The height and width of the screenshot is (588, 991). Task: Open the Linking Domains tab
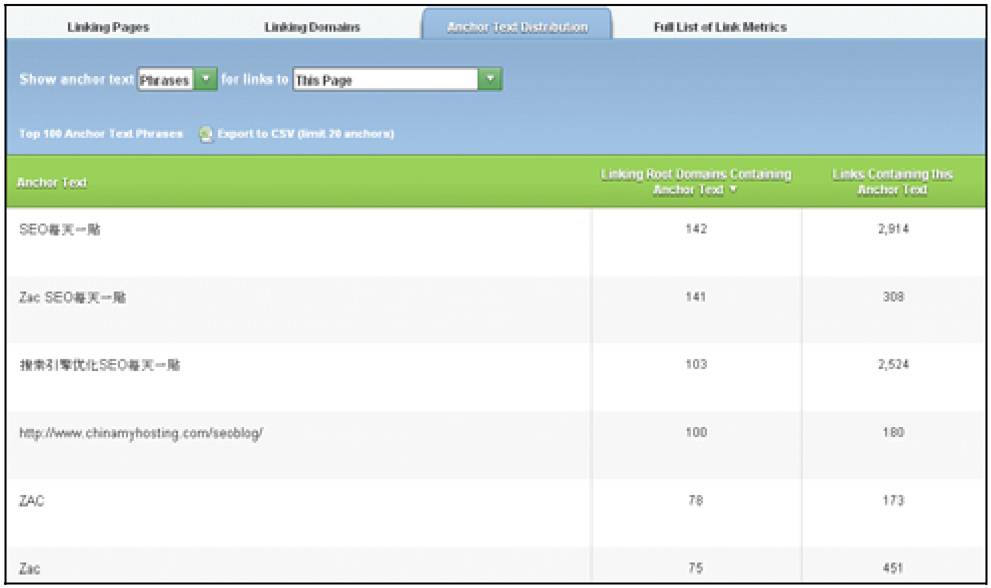click(x=312, y=27)
